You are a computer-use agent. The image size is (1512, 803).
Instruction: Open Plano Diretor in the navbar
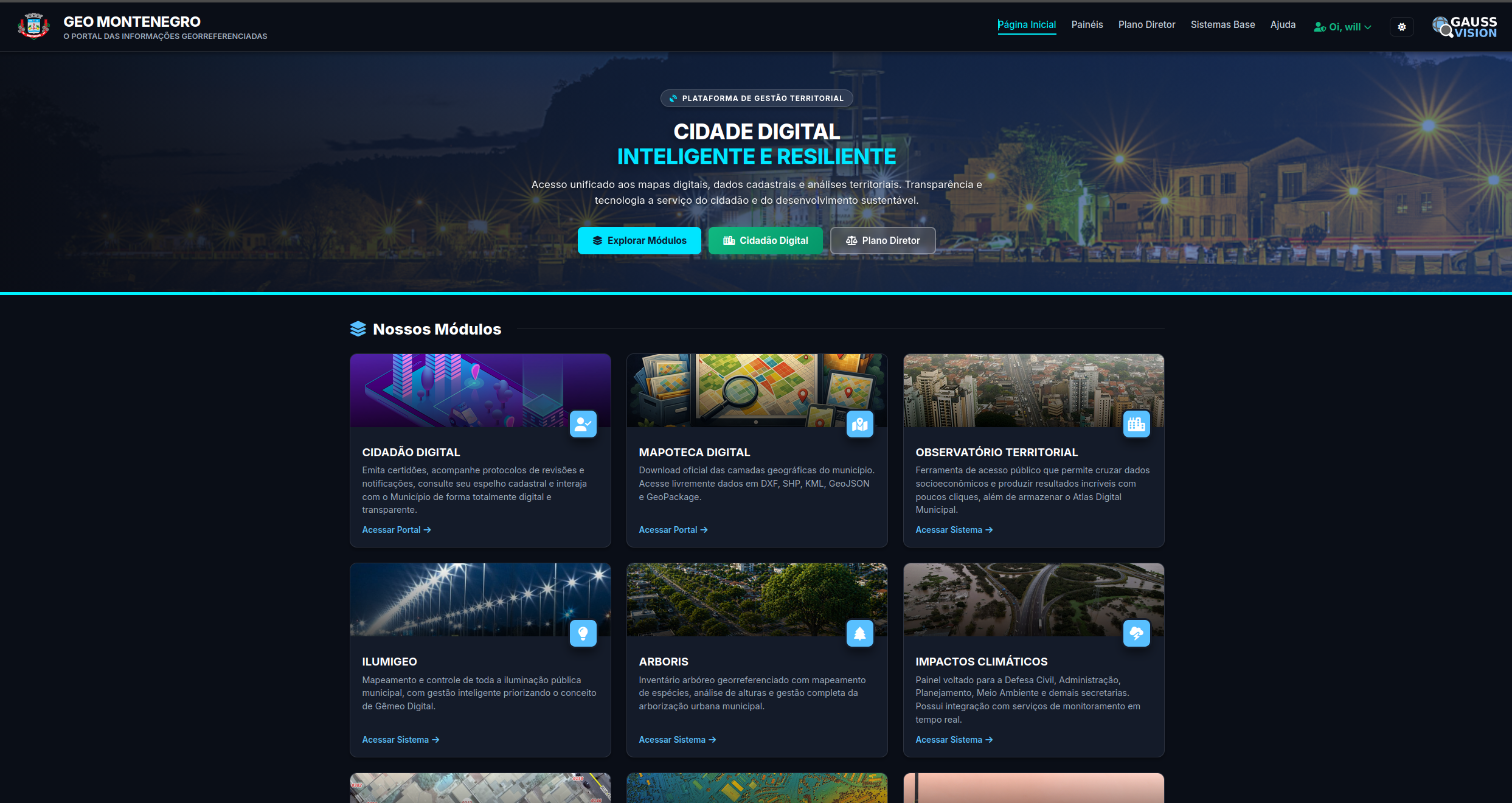(x=1146, y=25)
